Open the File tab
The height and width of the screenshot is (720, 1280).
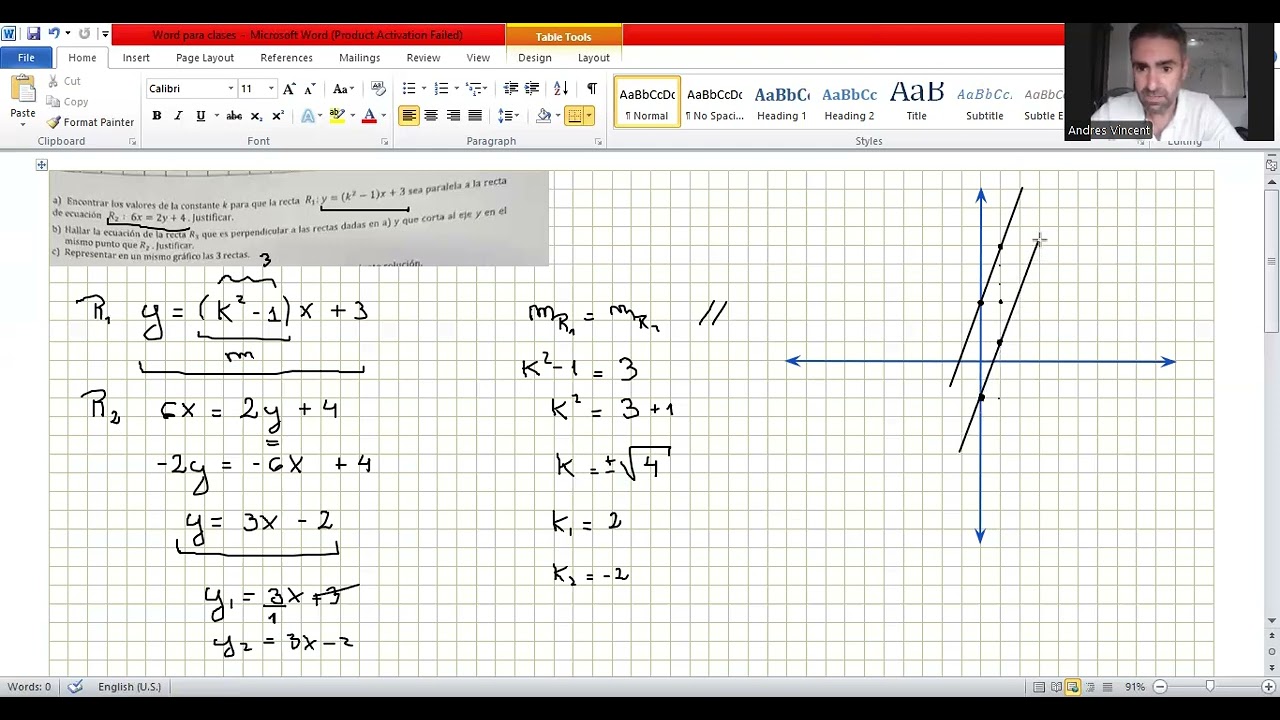click(26, 58)
